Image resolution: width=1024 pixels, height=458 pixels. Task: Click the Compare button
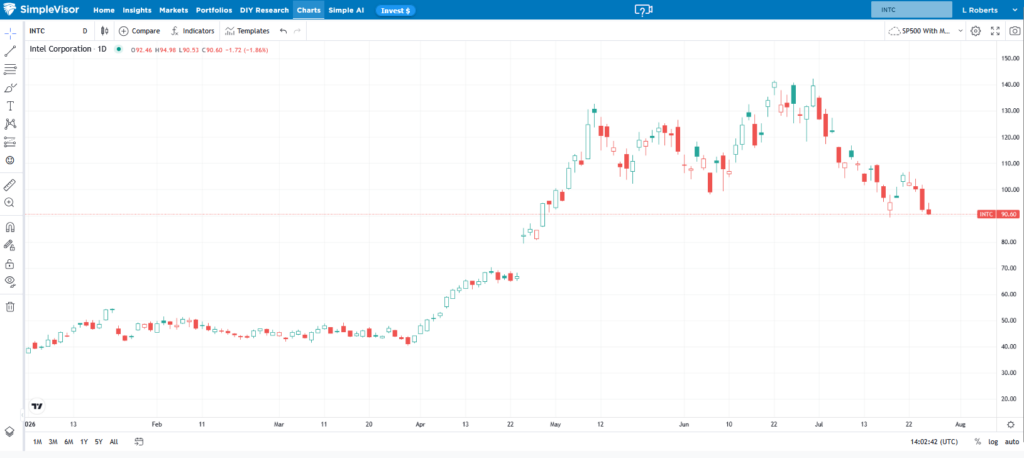139,31
